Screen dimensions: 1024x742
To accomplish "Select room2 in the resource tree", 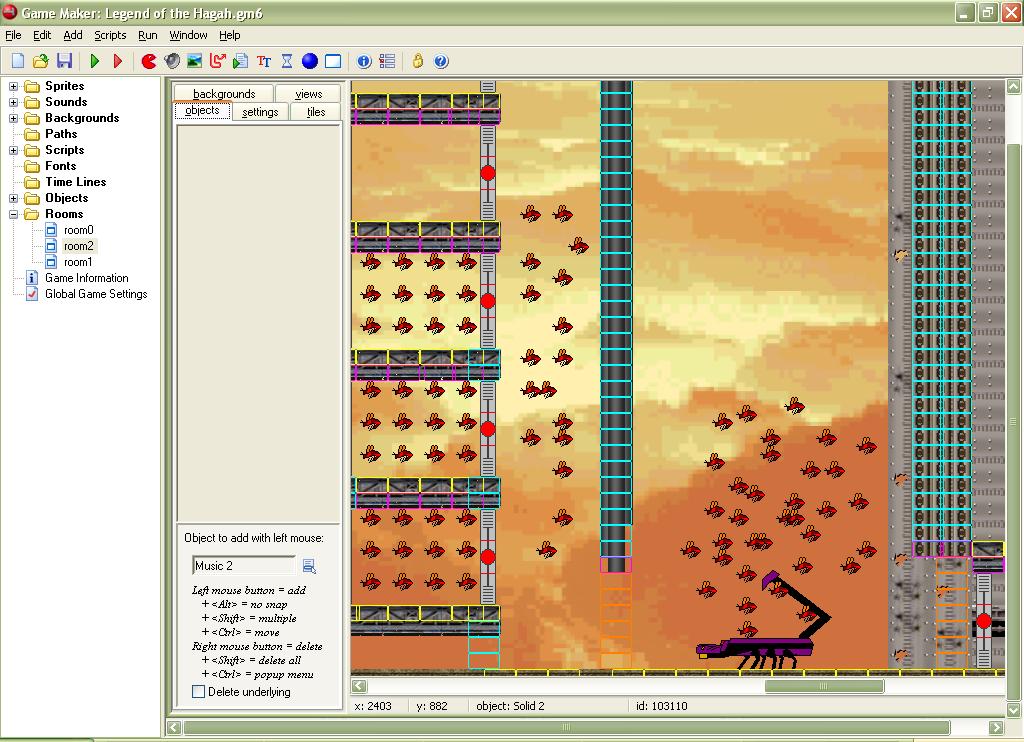I will tap(78, 246).
